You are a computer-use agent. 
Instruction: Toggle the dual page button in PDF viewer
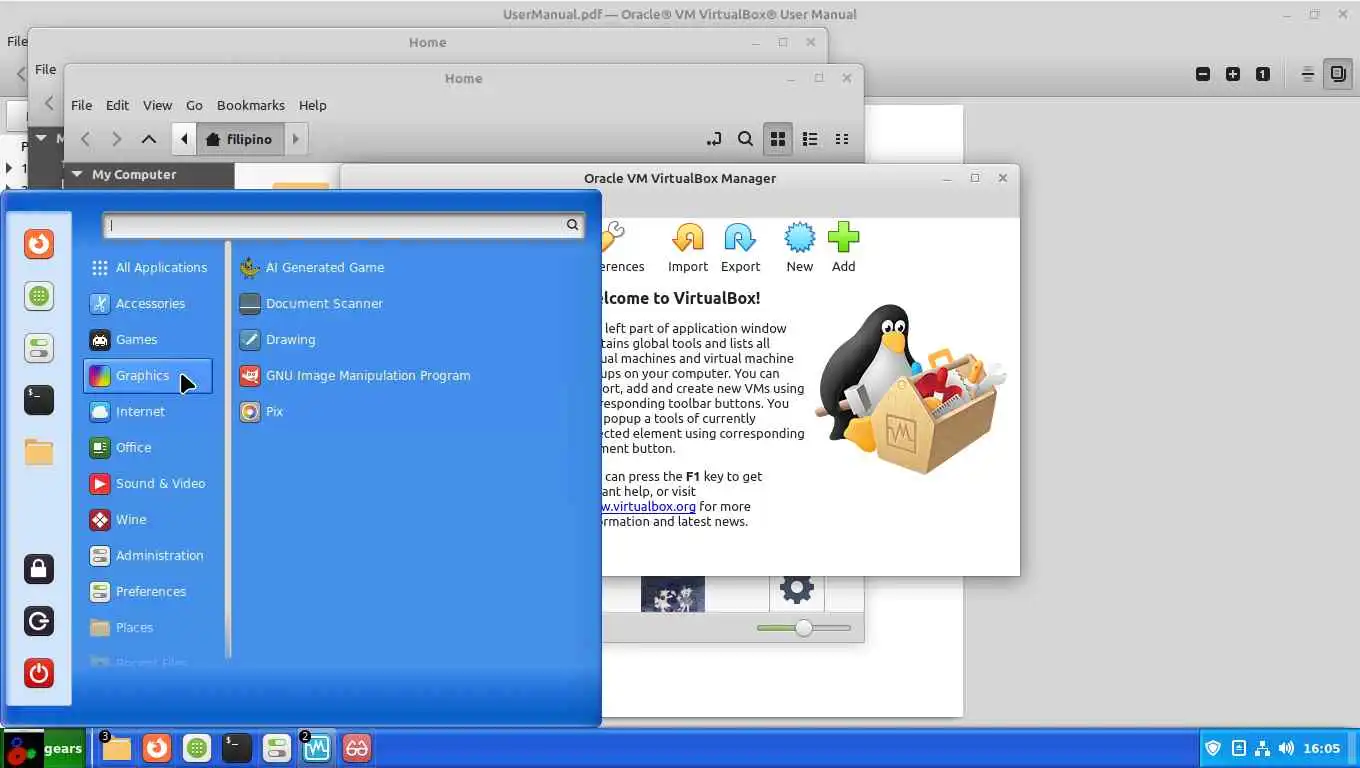(1338, 74)
